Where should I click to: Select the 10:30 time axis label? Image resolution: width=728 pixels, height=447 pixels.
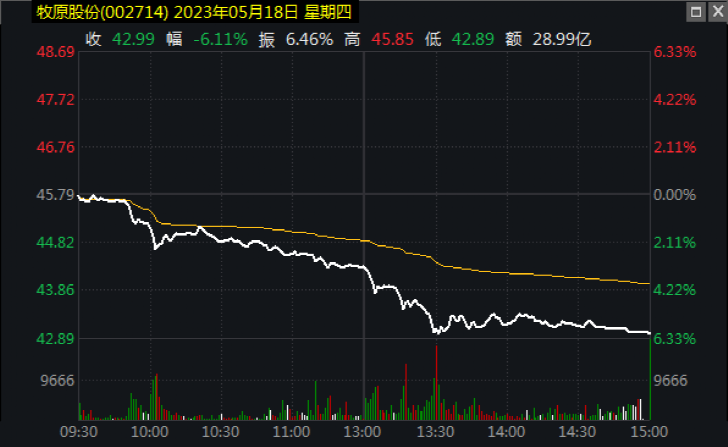(x=221, y=431)
